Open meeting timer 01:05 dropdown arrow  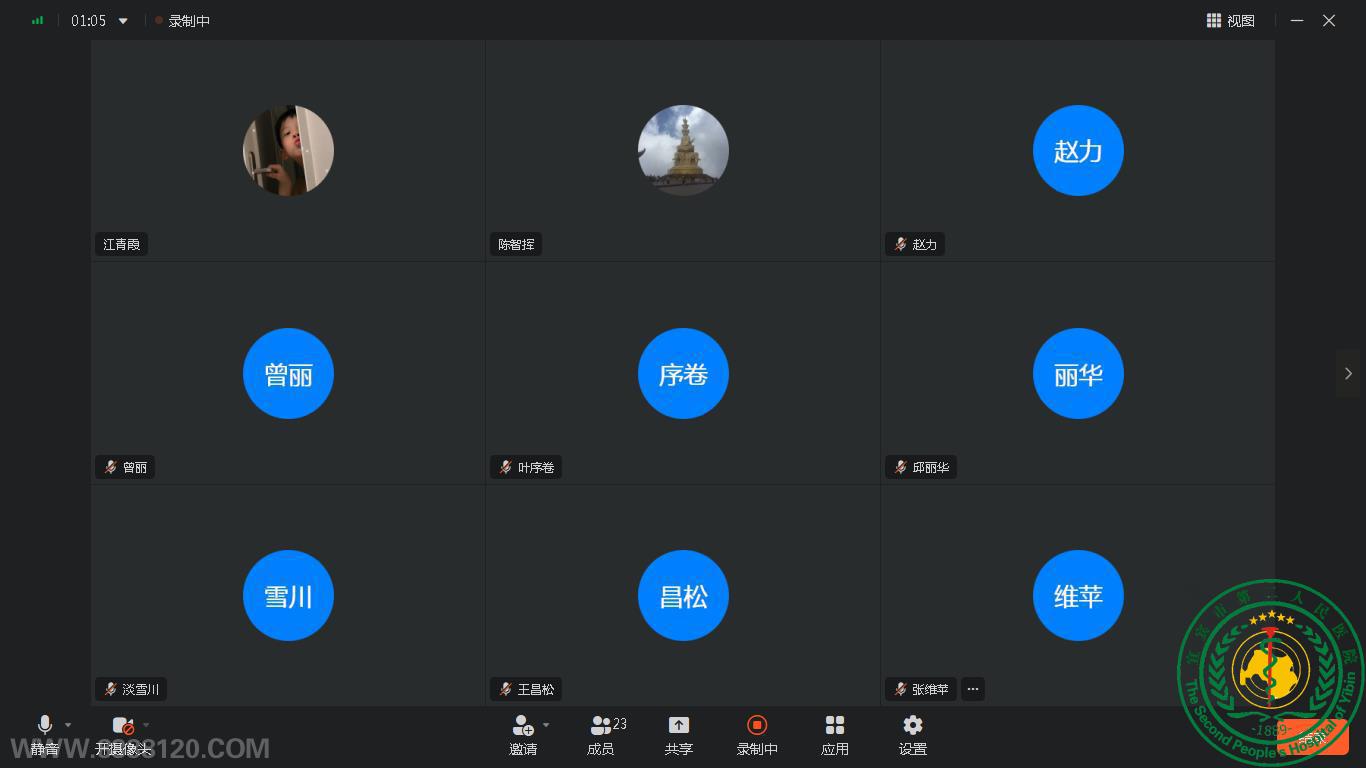click(123, 21)
